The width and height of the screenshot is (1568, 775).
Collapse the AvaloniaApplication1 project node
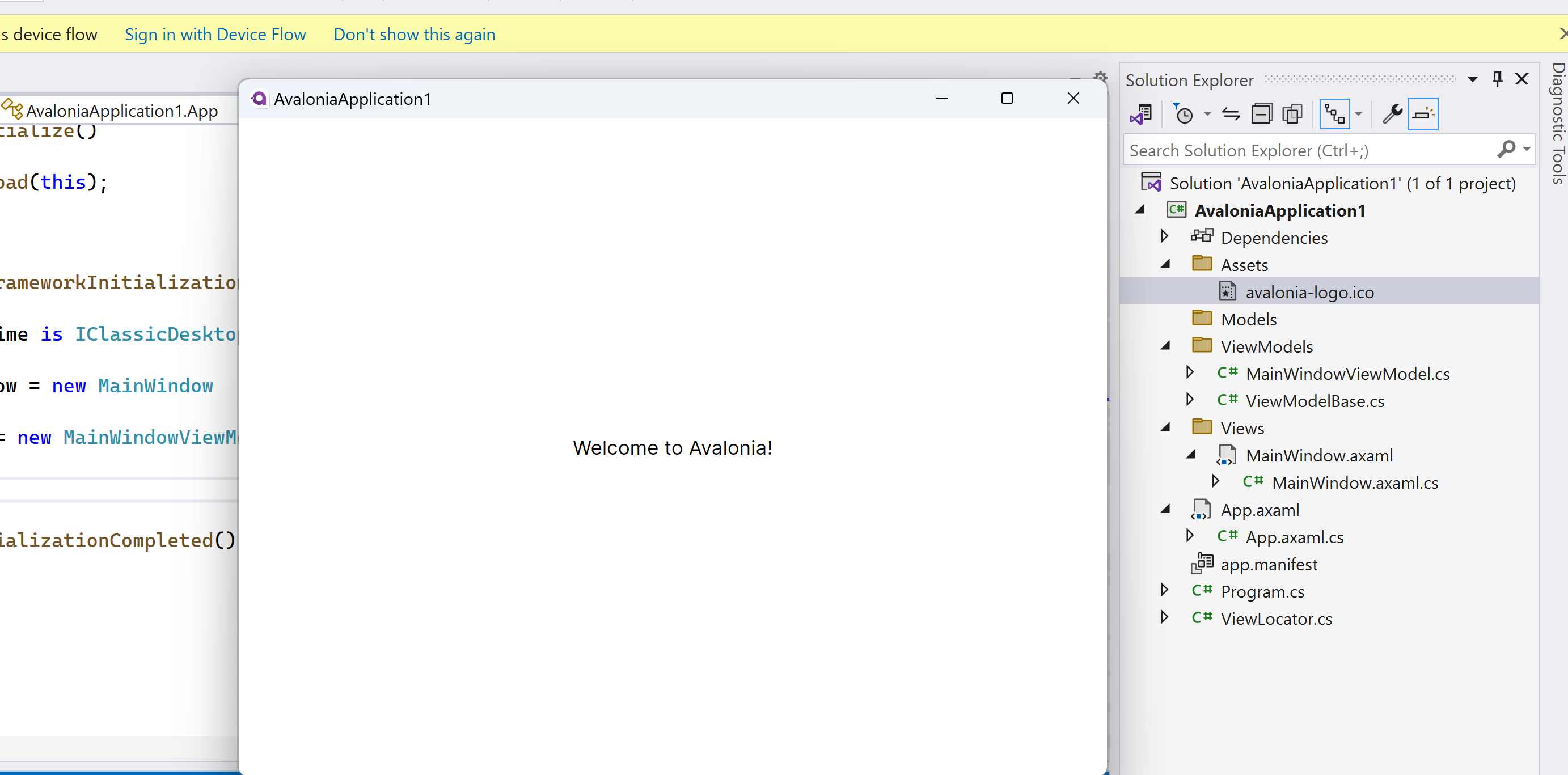click(1140, 210)
